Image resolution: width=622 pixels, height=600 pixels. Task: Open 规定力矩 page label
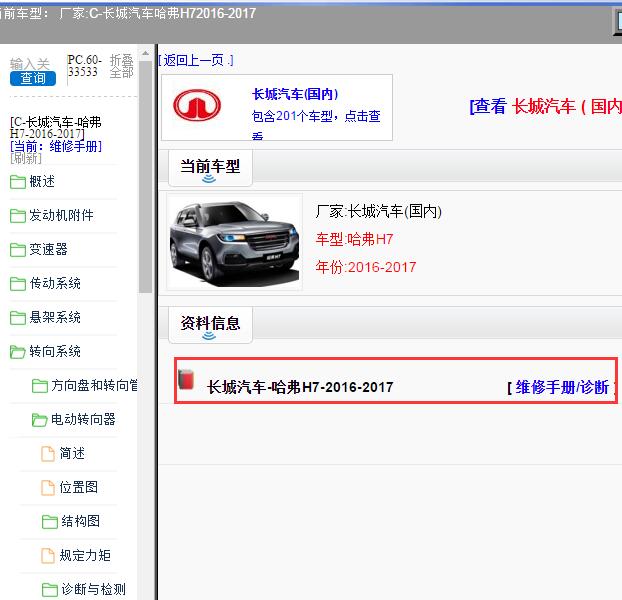[85, 555]
